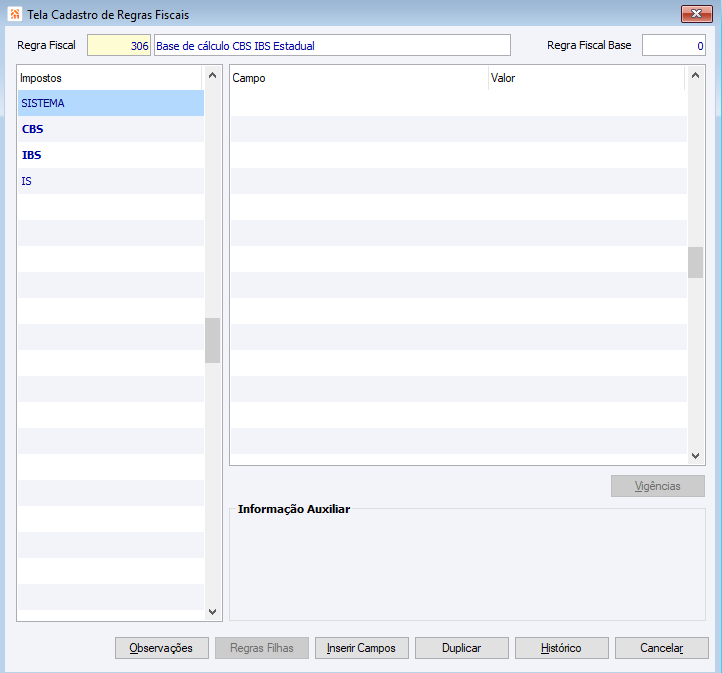This screenshot has height=673, width=722.
Task: Select the IS tax row
Action: pyautogui.click(x=111, y=181)
